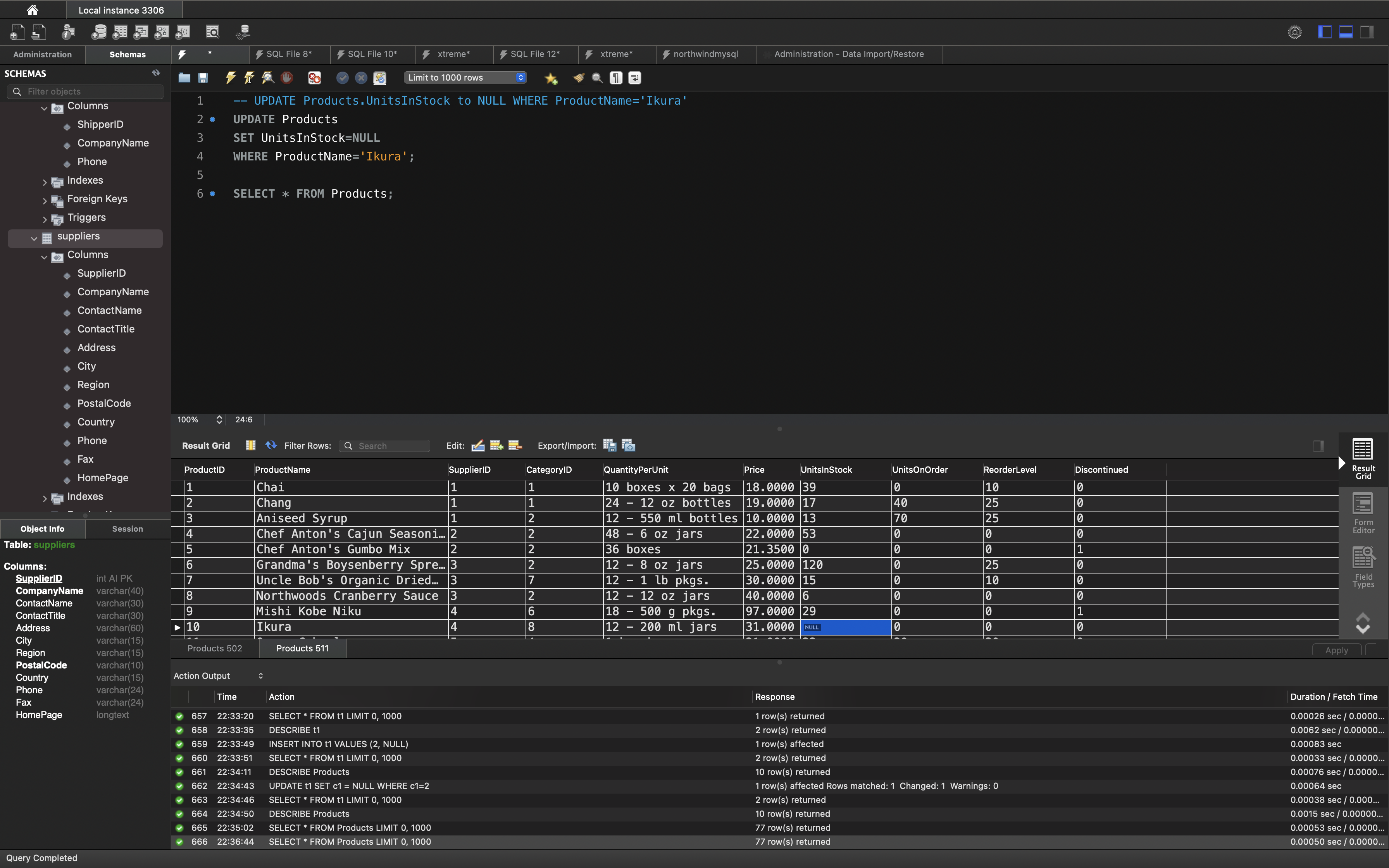Toggle the word wrap button
This screenshot has height=868, width=1389.
tap(635, 77)
